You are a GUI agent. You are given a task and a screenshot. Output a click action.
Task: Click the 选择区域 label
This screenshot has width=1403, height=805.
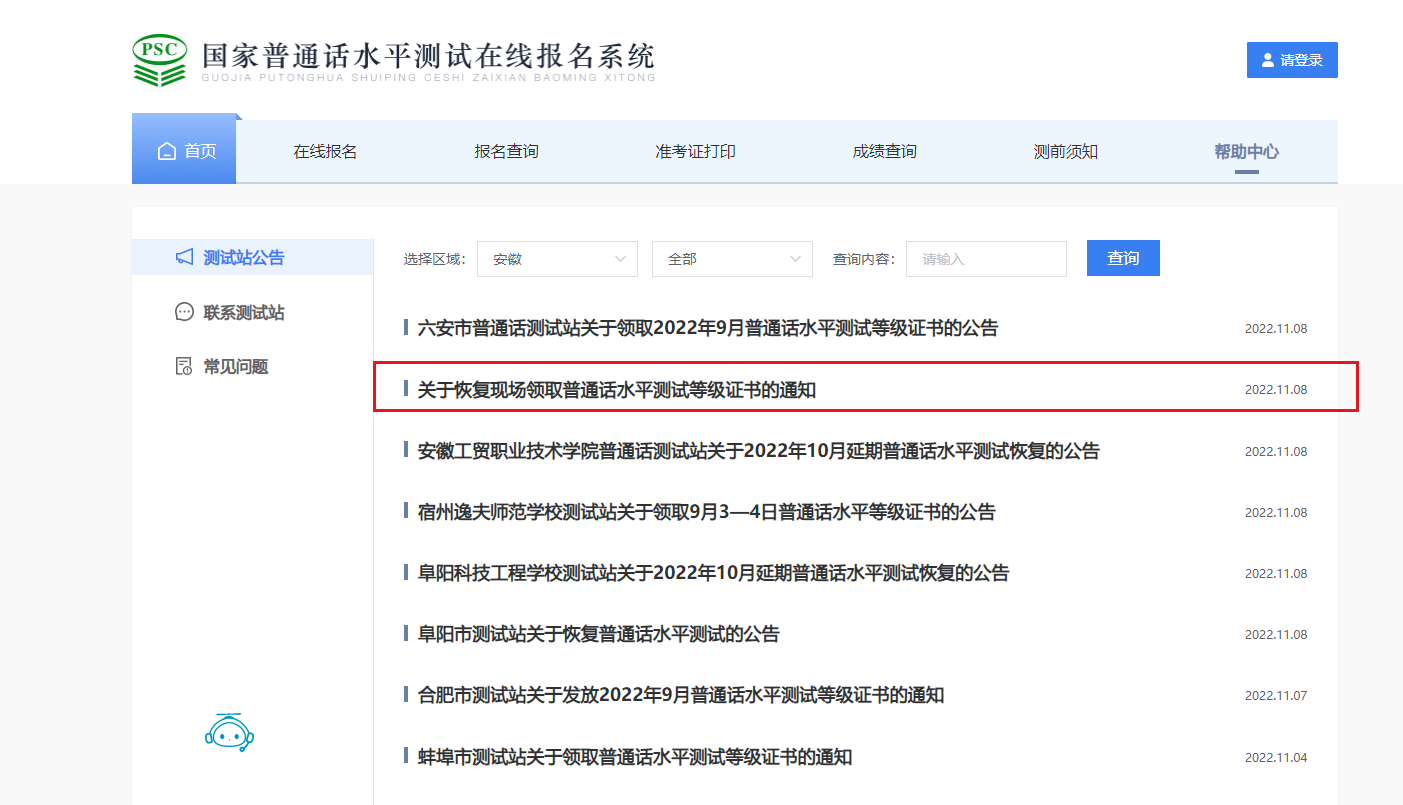point(434,259)
